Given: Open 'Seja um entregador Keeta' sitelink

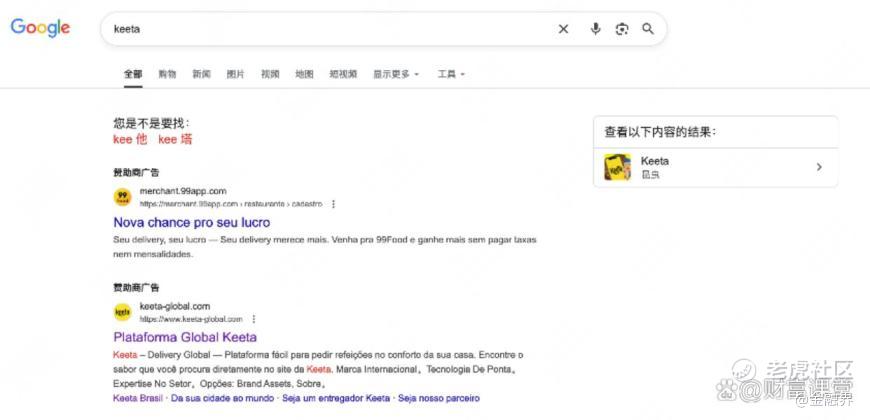Looking at the screenshot, I should tap(336, 398).
